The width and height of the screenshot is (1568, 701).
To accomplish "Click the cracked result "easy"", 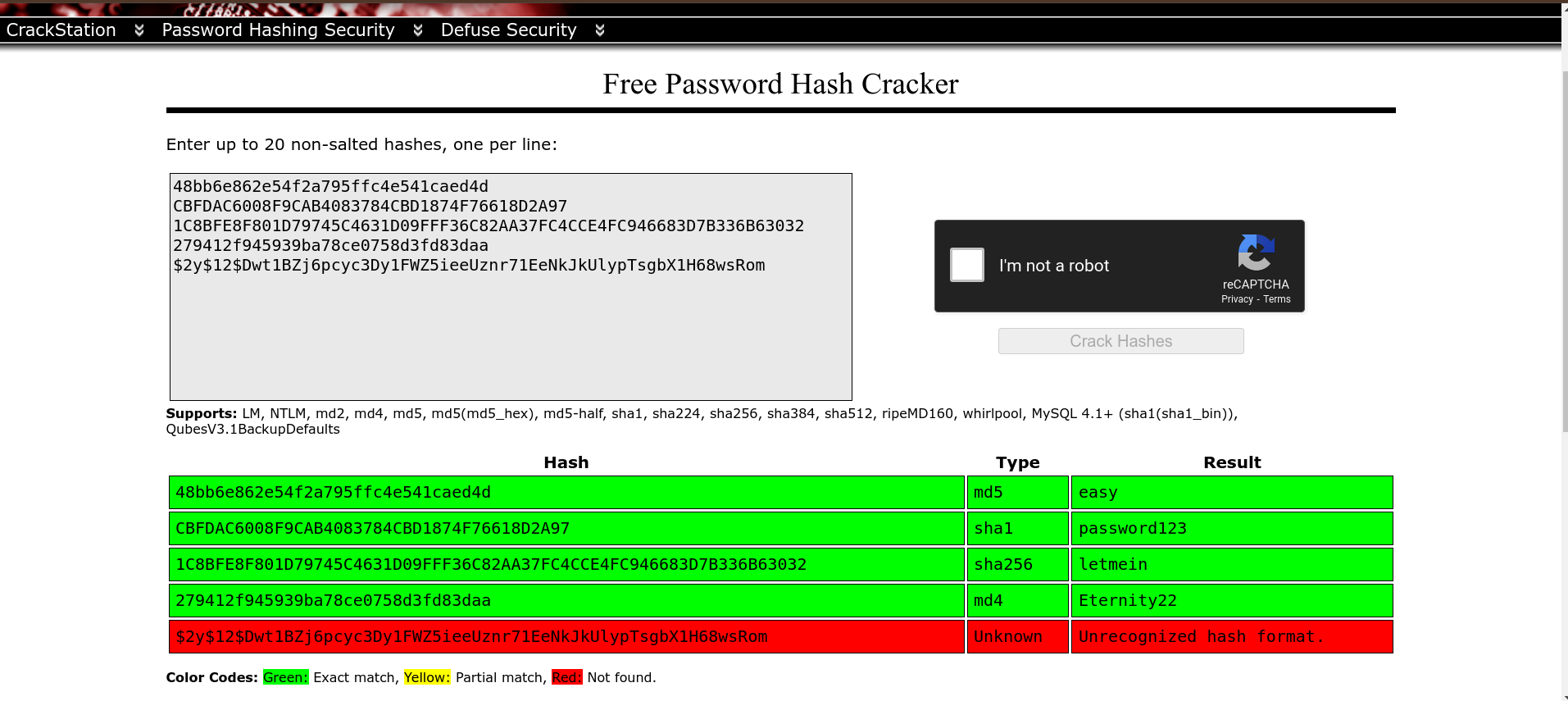I will [1232, 492].
